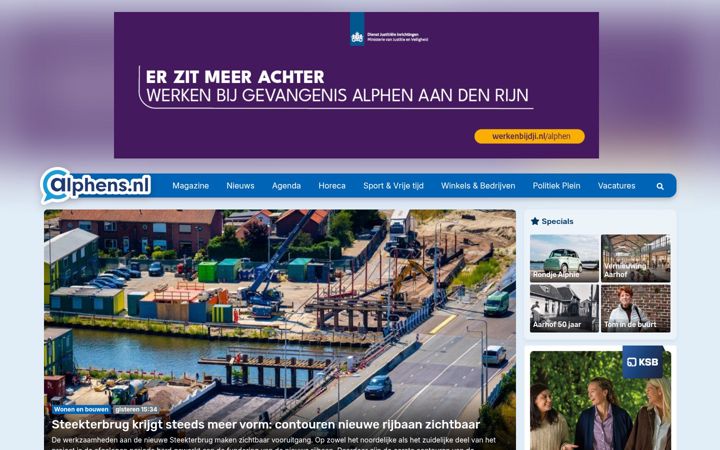
Task: Navigate to Winkels & Bedrijven
Action: (478, 186)
